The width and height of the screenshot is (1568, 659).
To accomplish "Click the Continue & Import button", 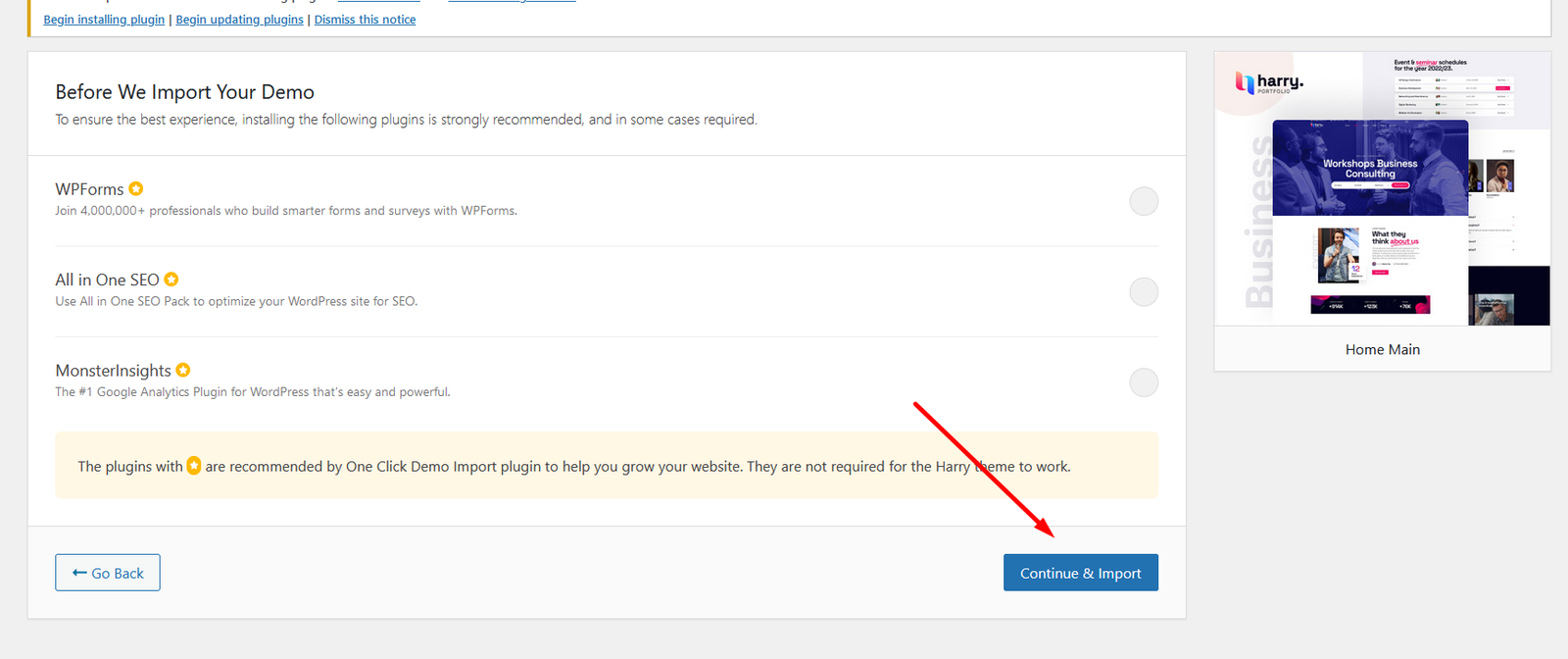I will pos(1080,573).
